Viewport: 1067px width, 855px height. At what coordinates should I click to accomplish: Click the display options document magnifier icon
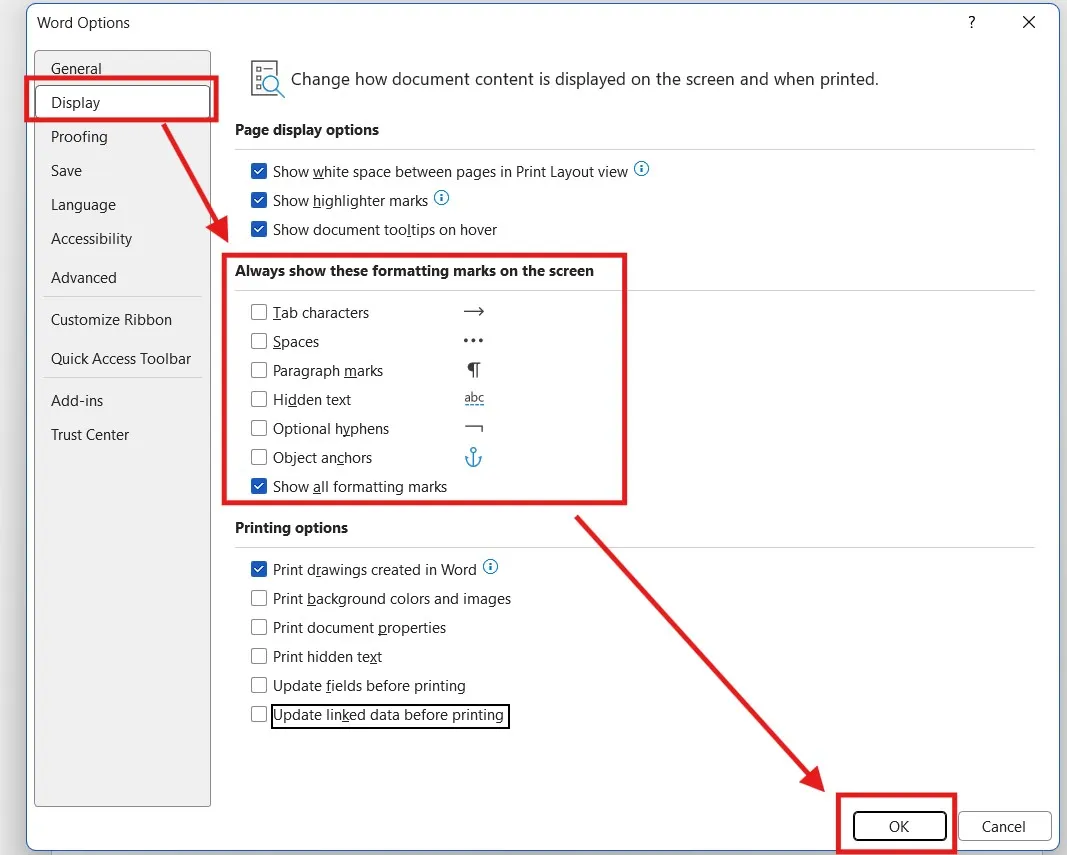click(267, 78)
